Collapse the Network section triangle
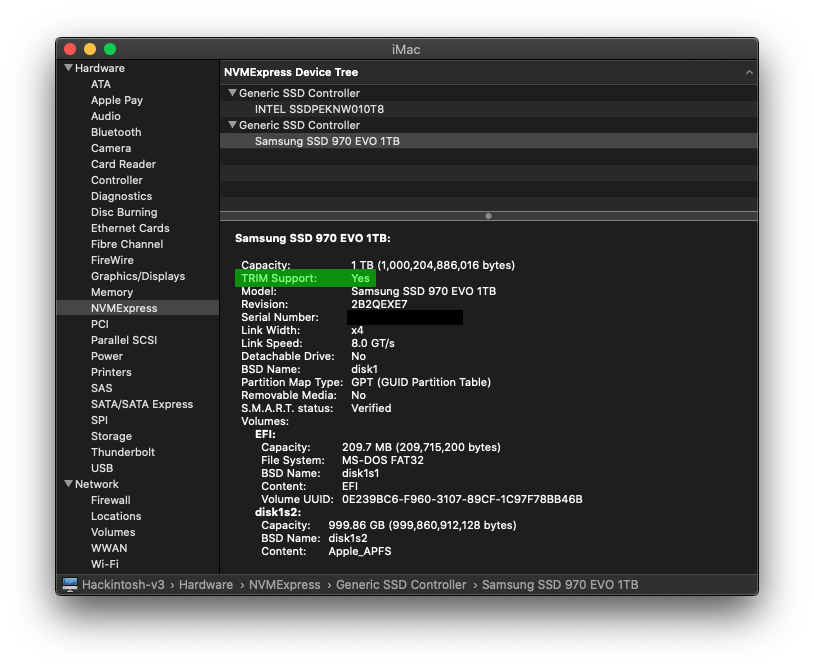Image resolution: width=814 pixels, height=669 pixels. coord(68,484)
